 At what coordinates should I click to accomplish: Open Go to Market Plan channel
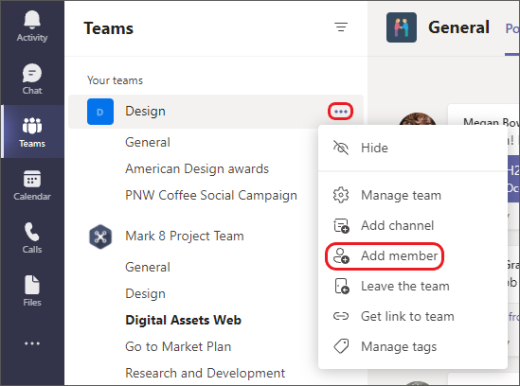point(178,347)
